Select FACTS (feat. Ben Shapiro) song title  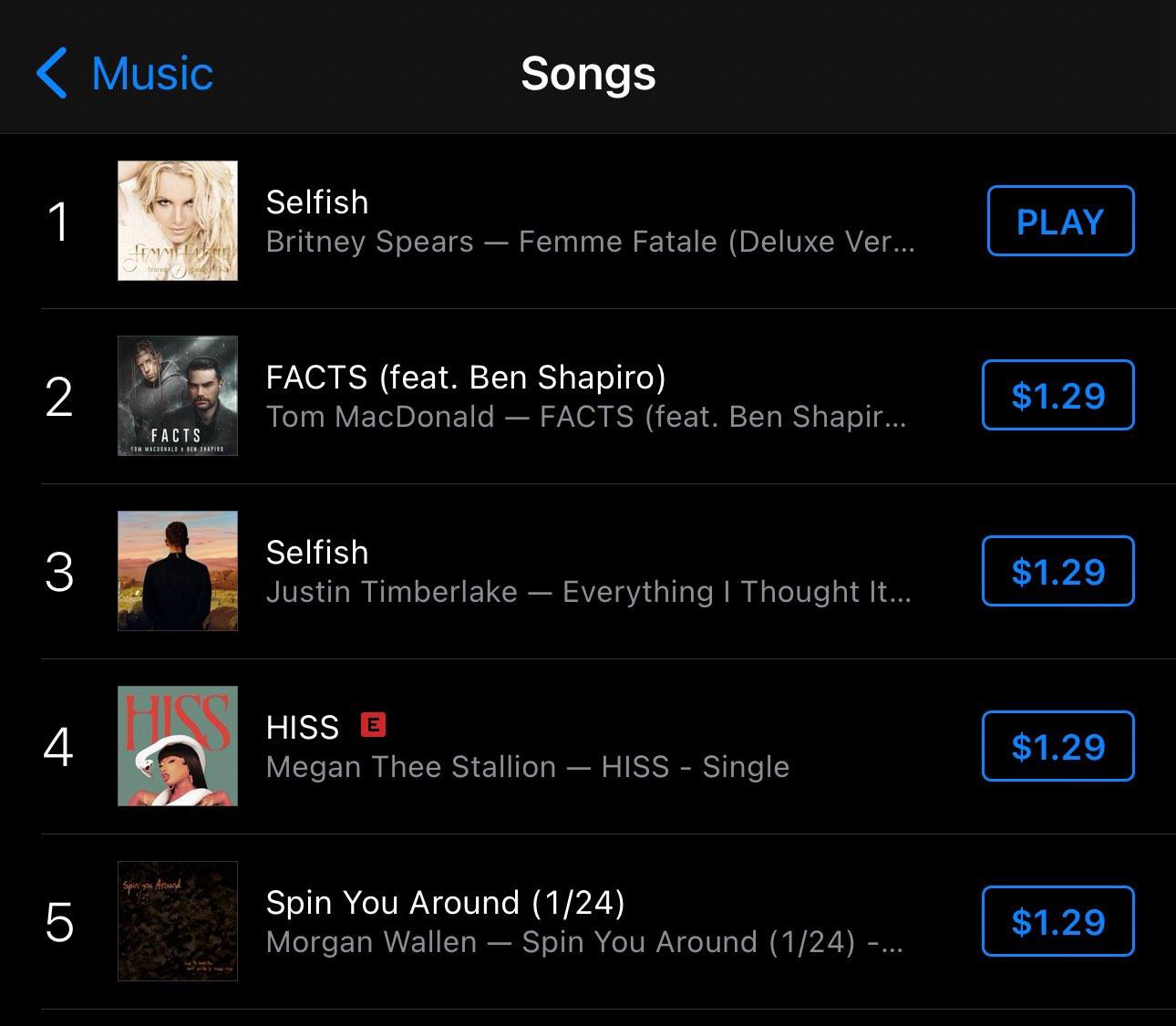click(x=466, y=377)
